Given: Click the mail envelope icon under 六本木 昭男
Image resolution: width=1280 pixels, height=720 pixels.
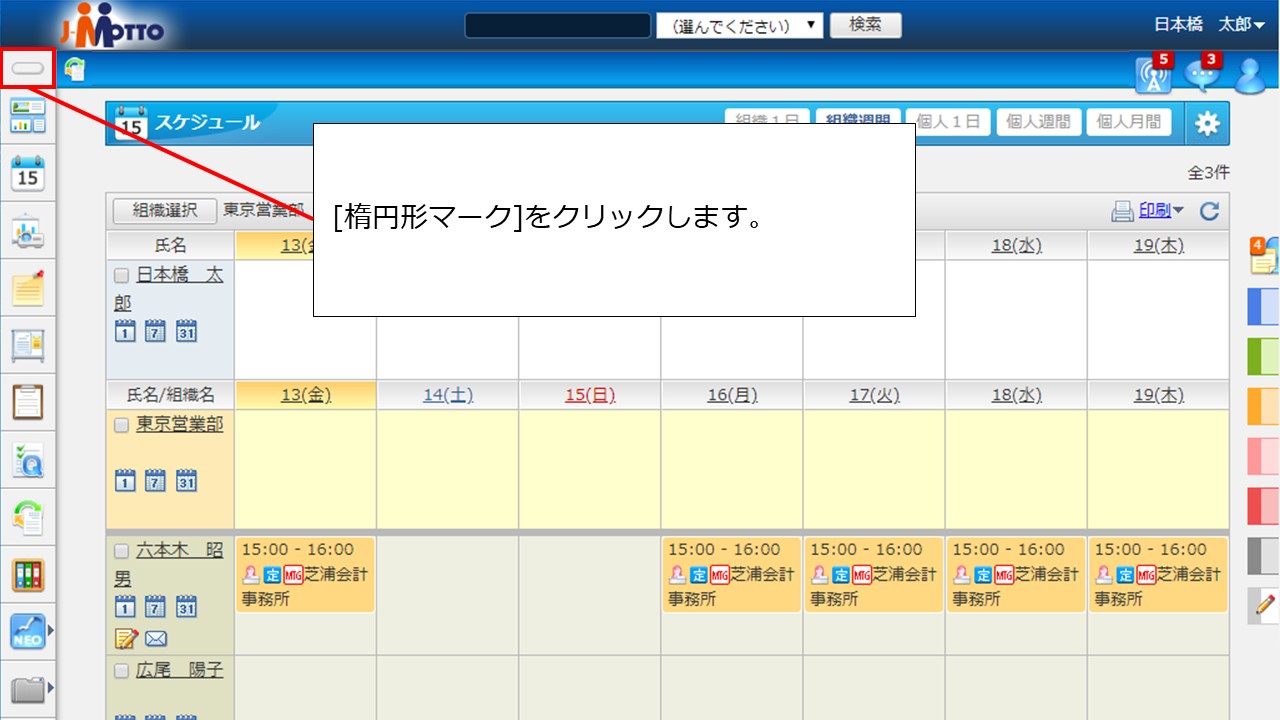Looking at the screenshot, I should coord(156,638).
